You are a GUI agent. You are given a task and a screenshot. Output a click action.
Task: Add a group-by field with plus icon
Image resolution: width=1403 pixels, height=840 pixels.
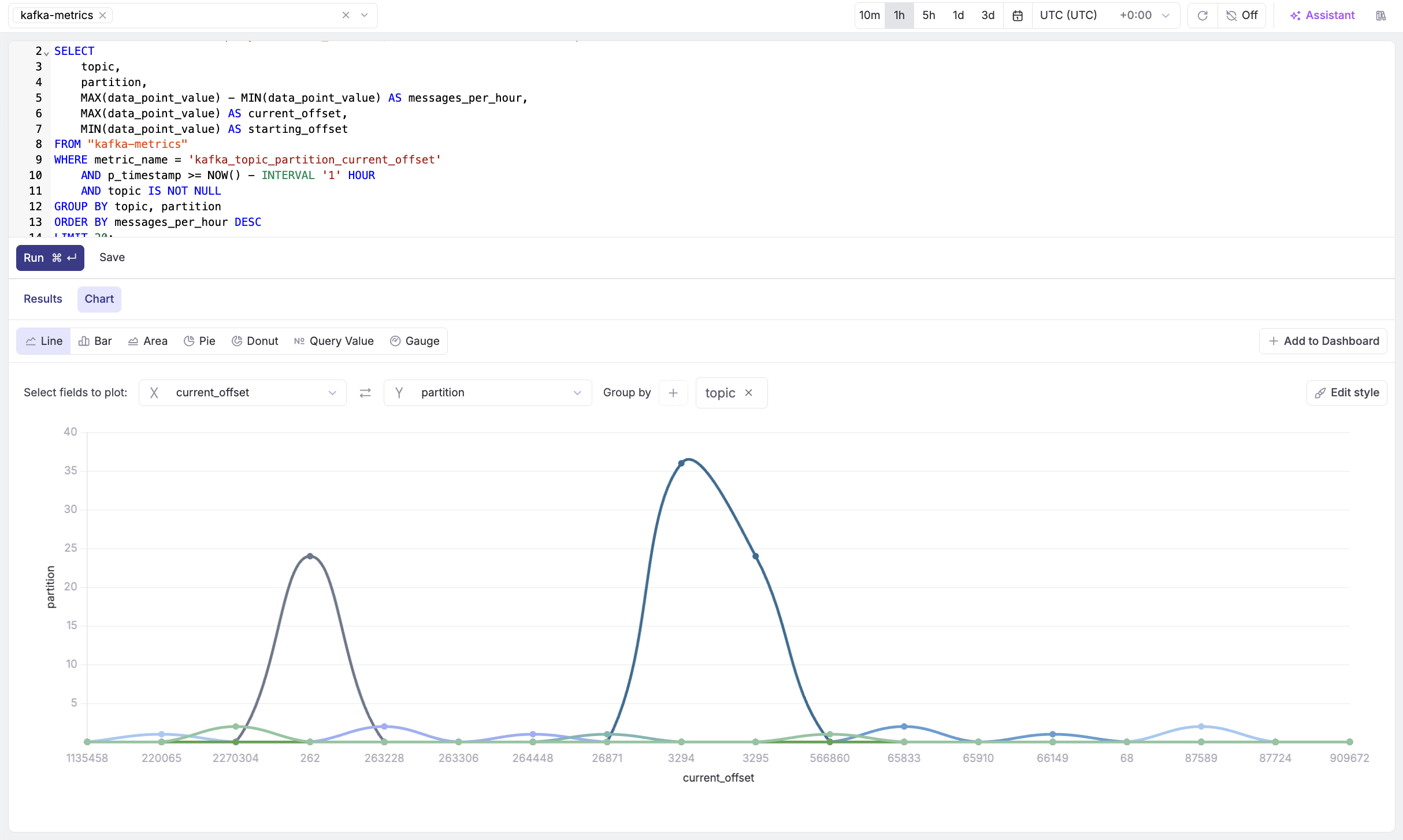(x=673, y=393)
